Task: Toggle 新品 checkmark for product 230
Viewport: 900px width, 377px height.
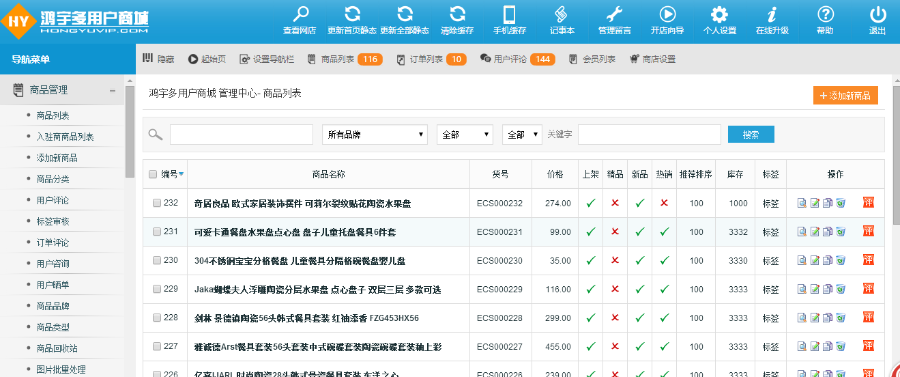Action: pos(640,261)
